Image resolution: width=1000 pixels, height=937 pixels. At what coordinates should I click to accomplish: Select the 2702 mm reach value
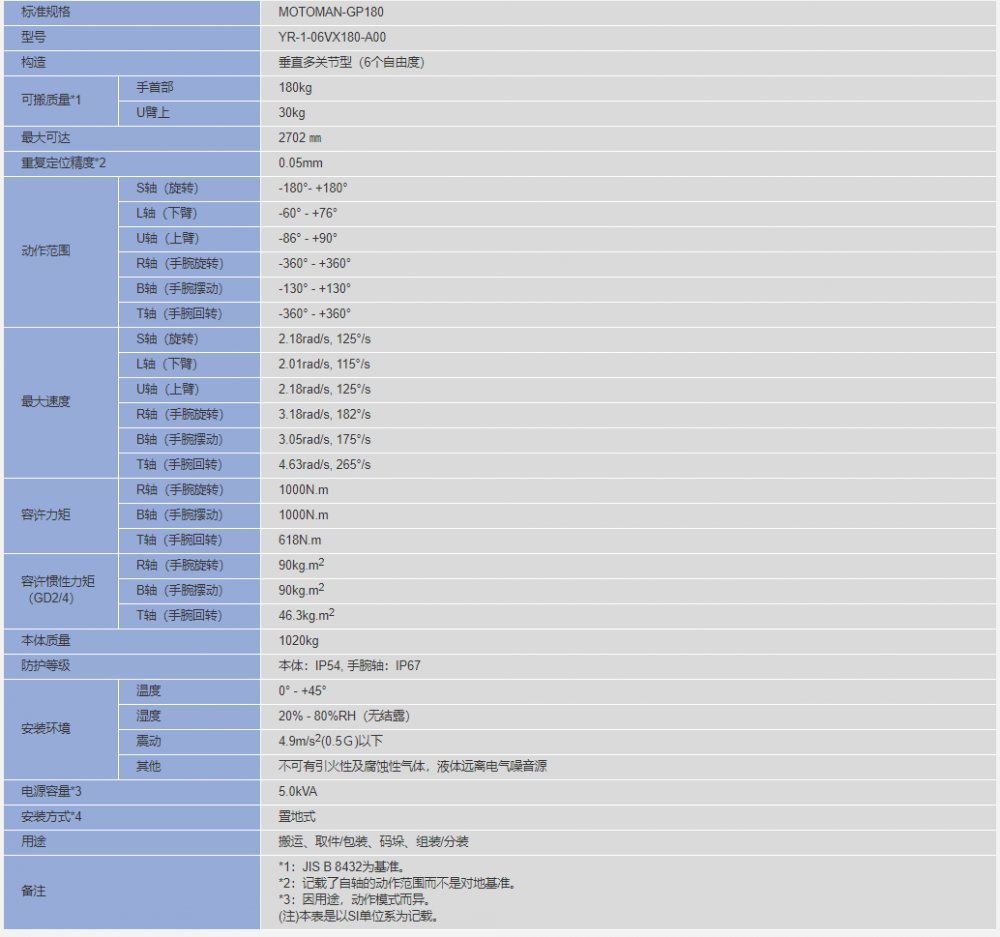(x=300, y=138)
